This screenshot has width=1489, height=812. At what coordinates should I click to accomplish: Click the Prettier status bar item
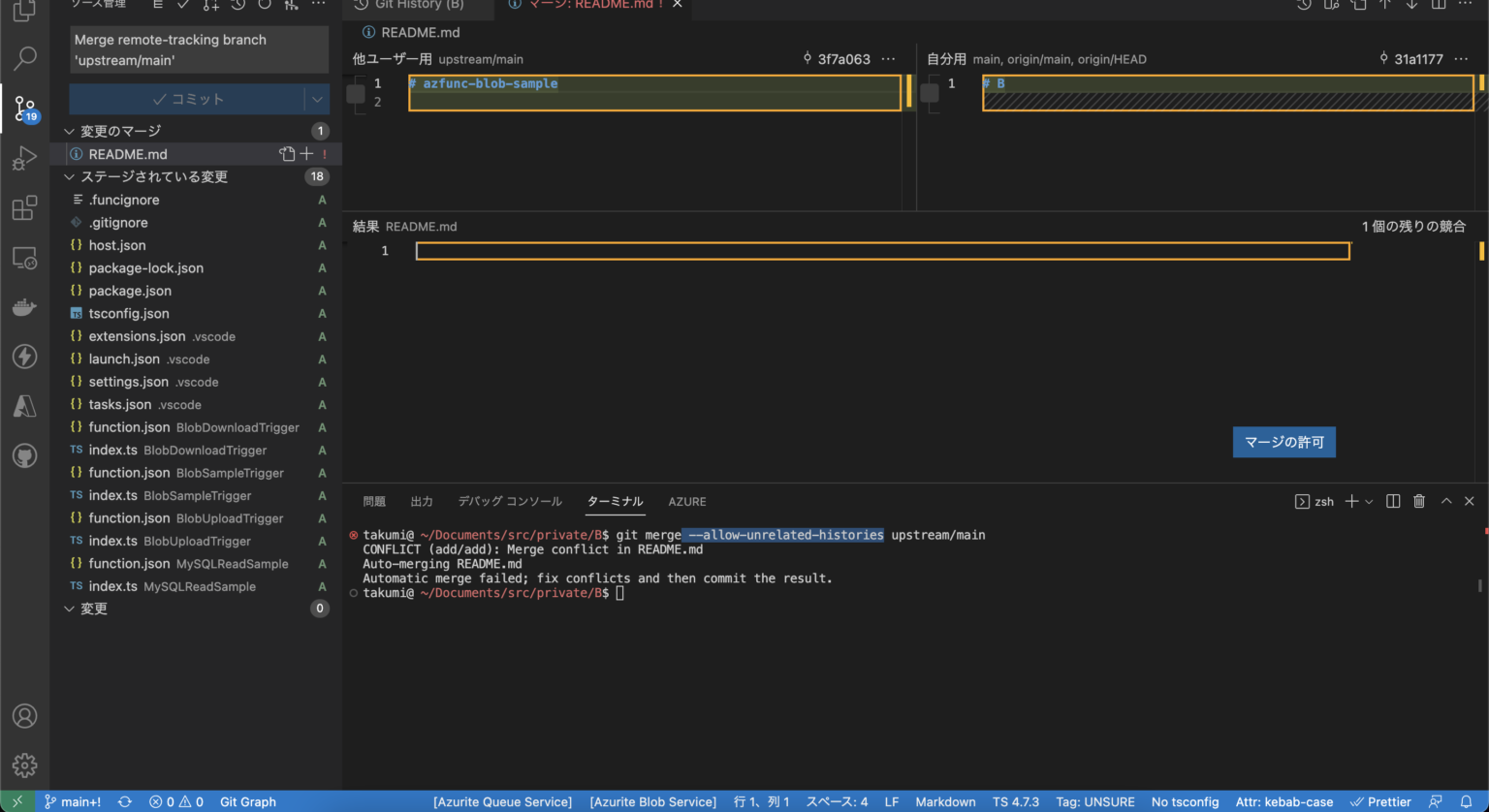tap(1380, 801)
